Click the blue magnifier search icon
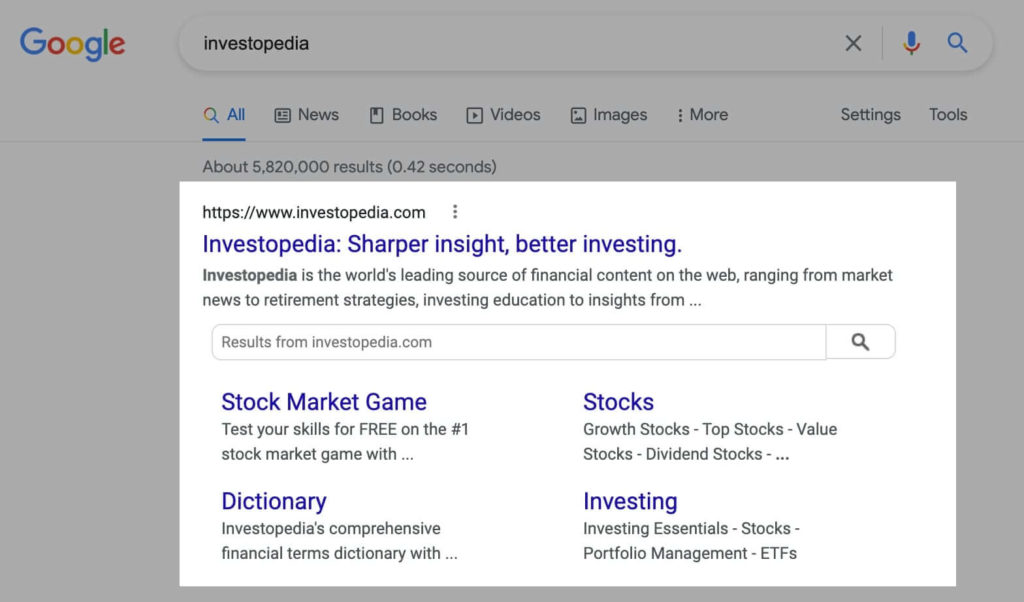 click(x=957, y=43)
